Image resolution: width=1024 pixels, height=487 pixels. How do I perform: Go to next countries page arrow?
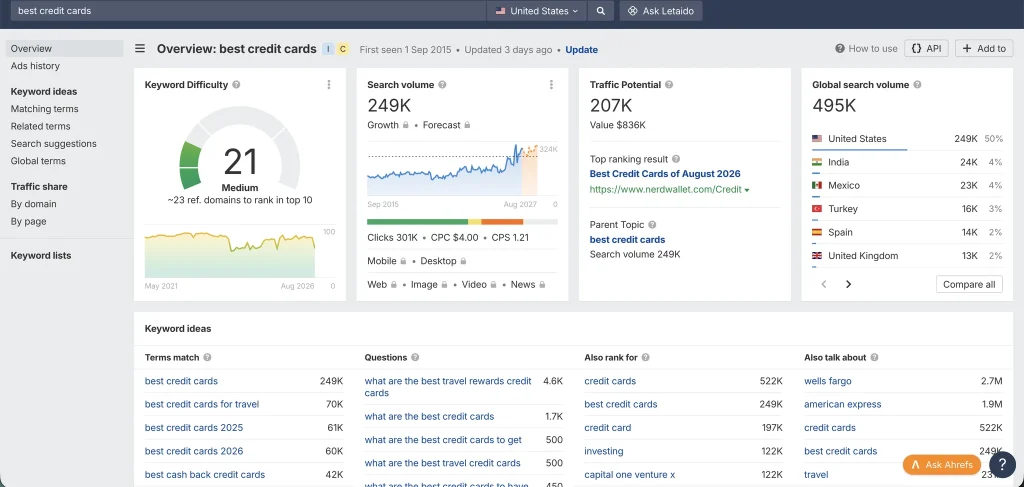(x=848, y=284)
